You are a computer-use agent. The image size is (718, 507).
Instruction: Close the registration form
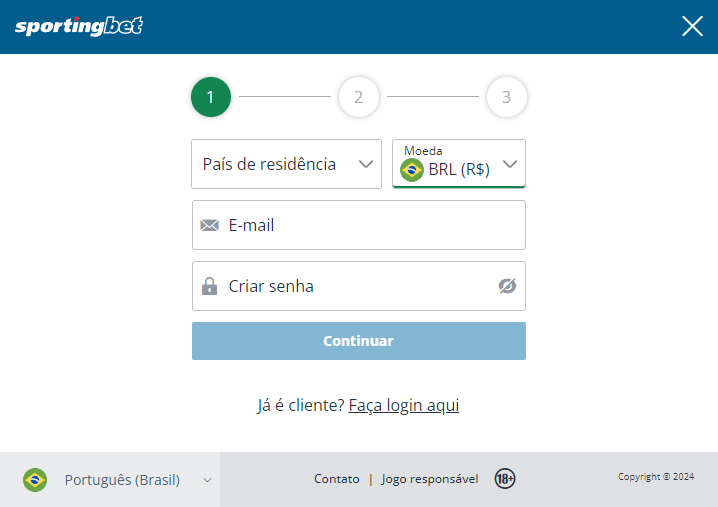692,26
